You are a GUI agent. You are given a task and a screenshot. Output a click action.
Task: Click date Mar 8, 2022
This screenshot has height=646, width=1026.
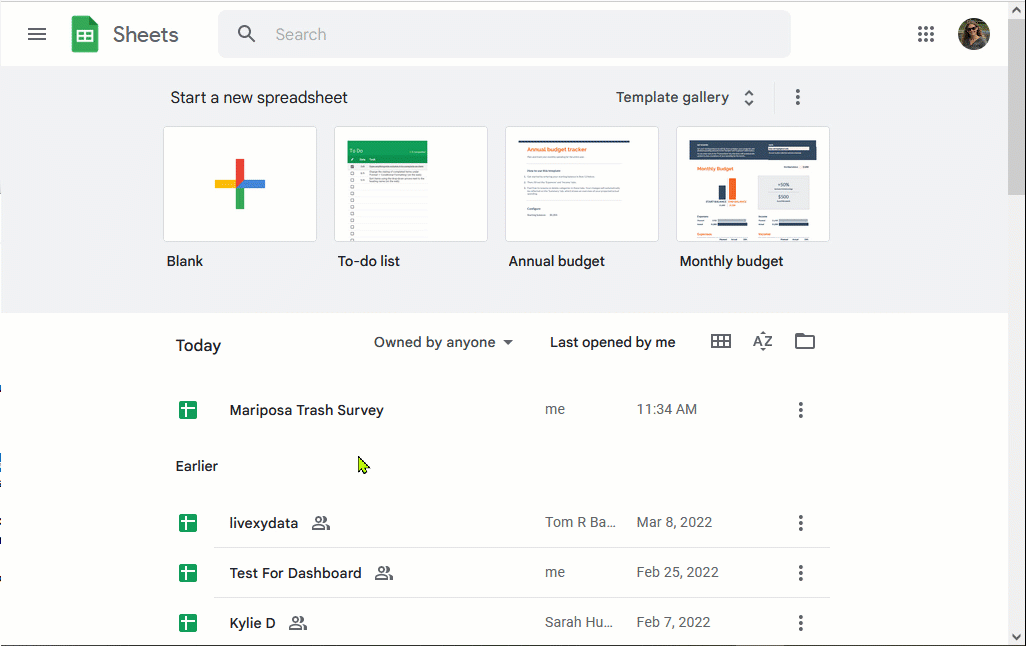674,522
